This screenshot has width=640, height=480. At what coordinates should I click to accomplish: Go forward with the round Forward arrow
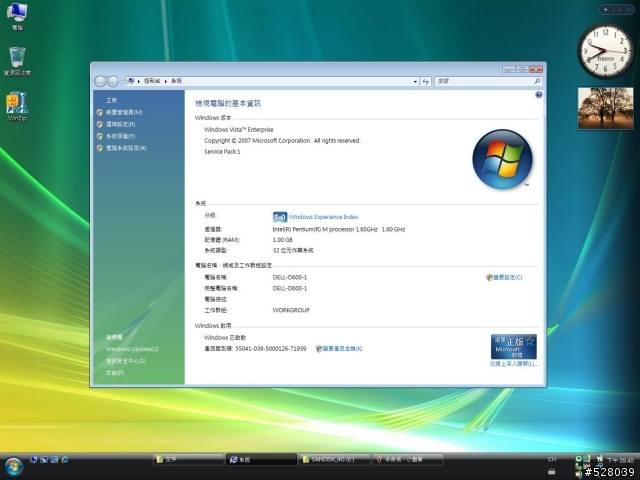pyautogui.click(x=113, y=81)
